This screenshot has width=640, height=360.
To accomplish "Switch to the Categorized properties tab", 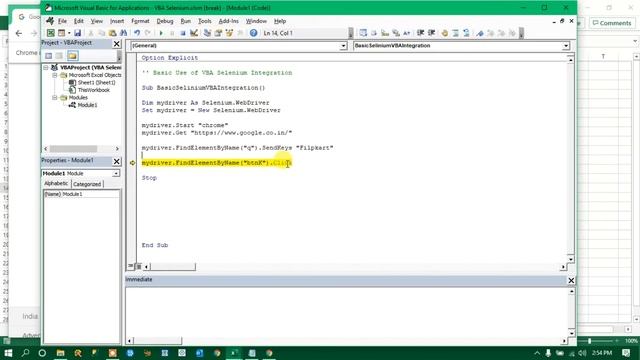I will click(87, 184).
